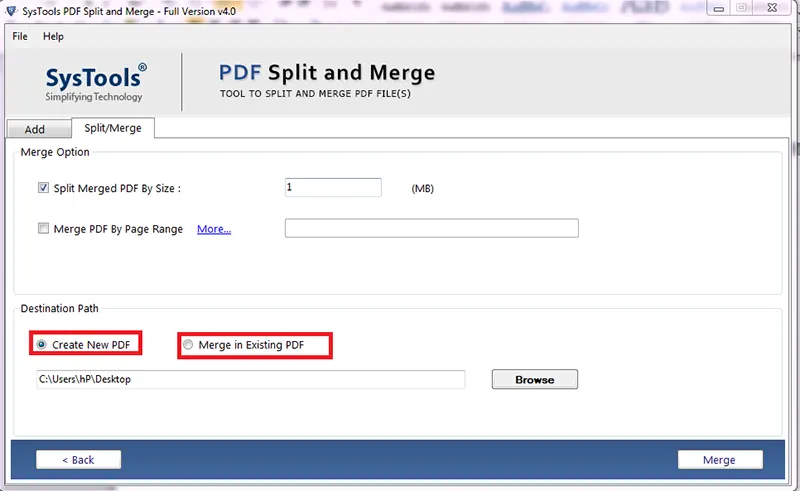Minimize the SysTools window
Image resolution: width=800 pixels, height=491 pixels.
tap(718, 8)
